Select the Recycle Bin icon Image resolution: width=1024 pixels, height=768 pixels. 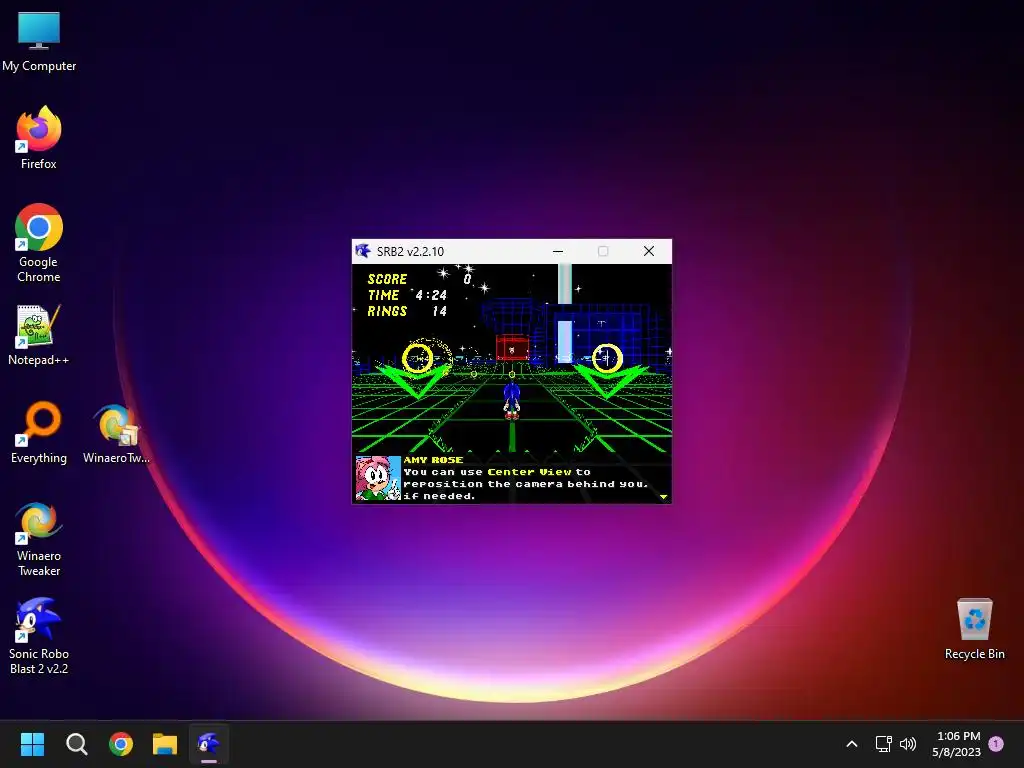(974, 629)
